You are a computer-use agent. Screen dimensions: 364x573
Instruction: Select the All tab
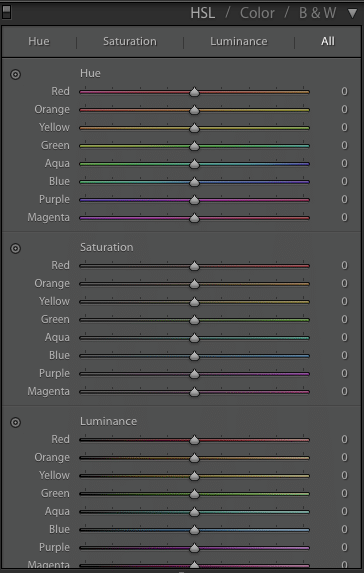(328, 41)
